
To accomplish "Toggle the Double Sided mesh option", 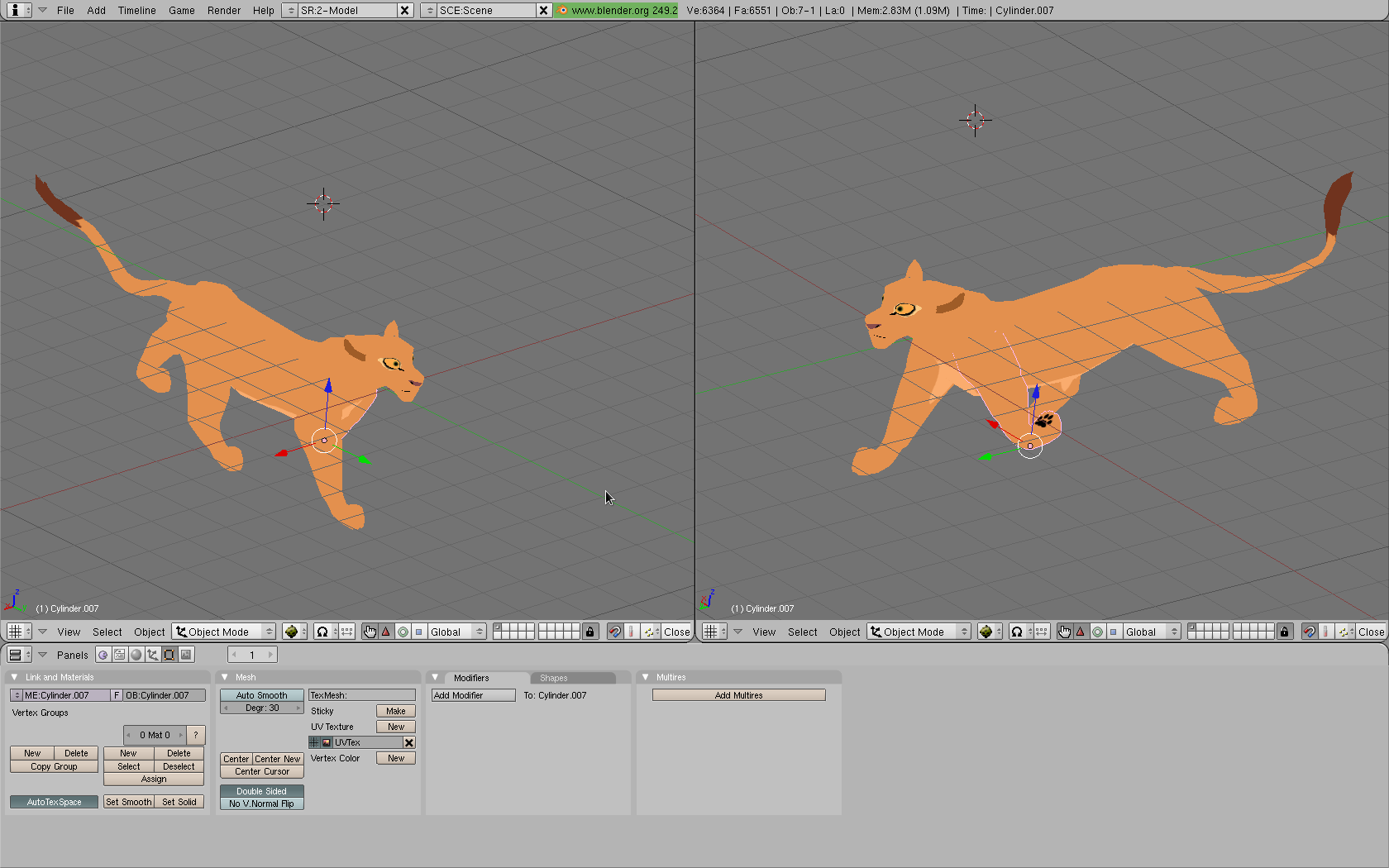I will [x=261, y=791].
